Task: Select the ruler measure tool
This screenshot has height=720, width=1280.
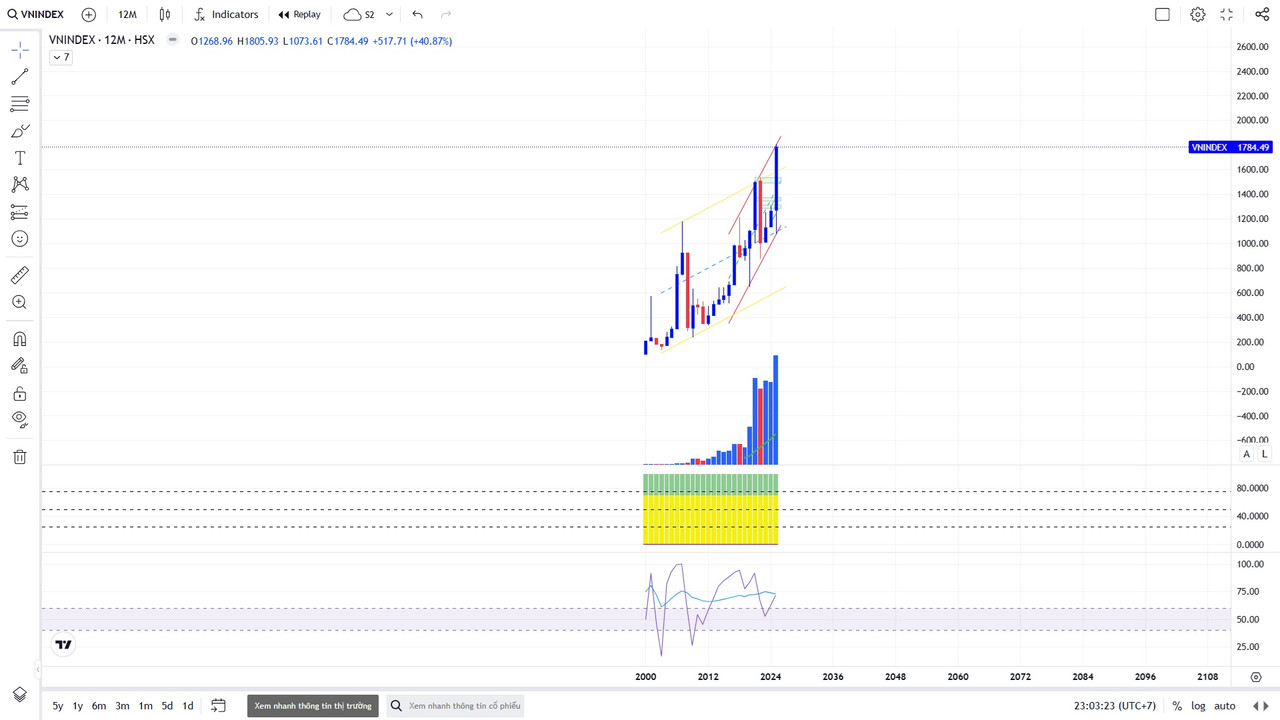Action: 19,275
